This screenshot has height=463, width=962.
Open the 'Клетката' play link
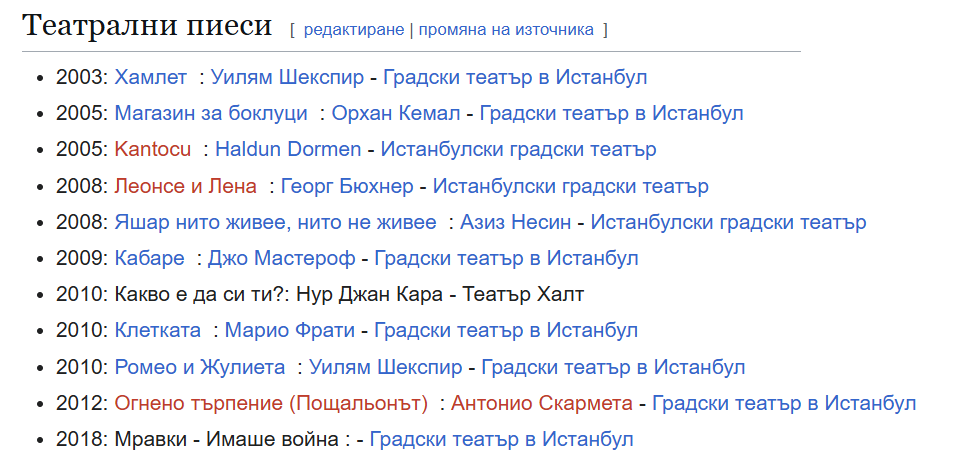coord(158,330)
